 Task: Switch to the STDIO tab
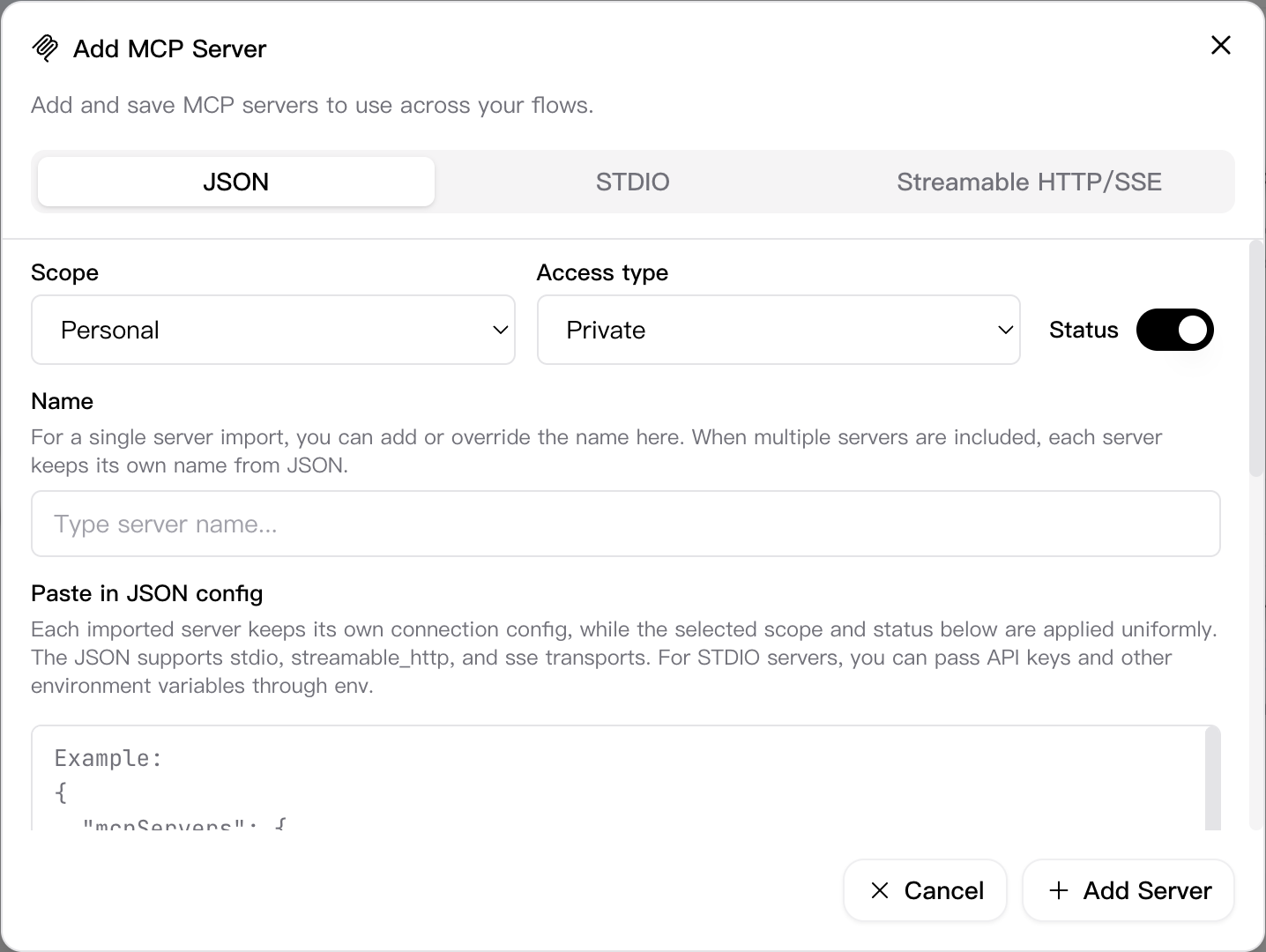pyautogui.click(x=633, y=182)
